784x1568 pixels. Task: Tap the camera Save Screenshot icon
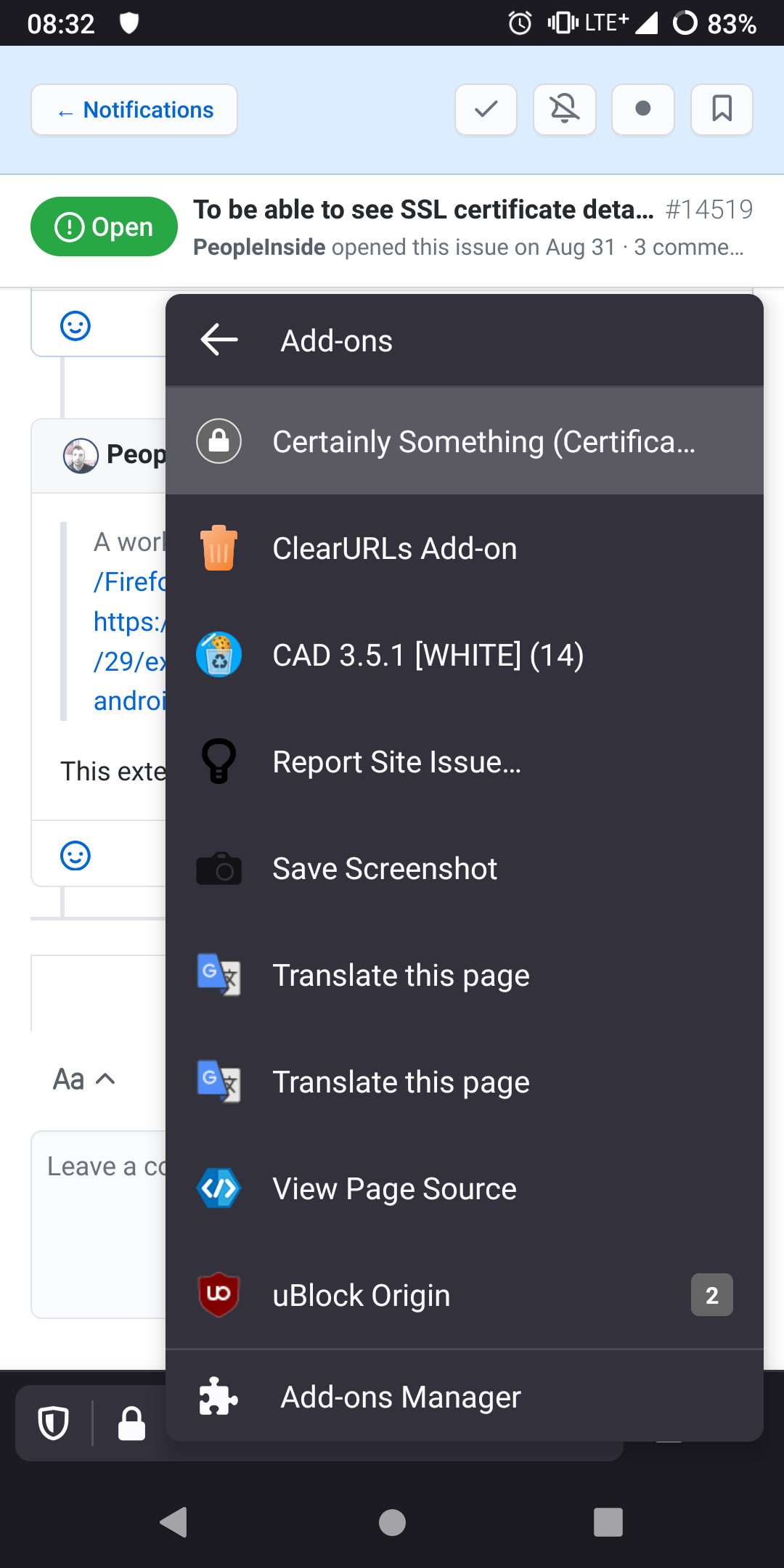pos(219,868)
